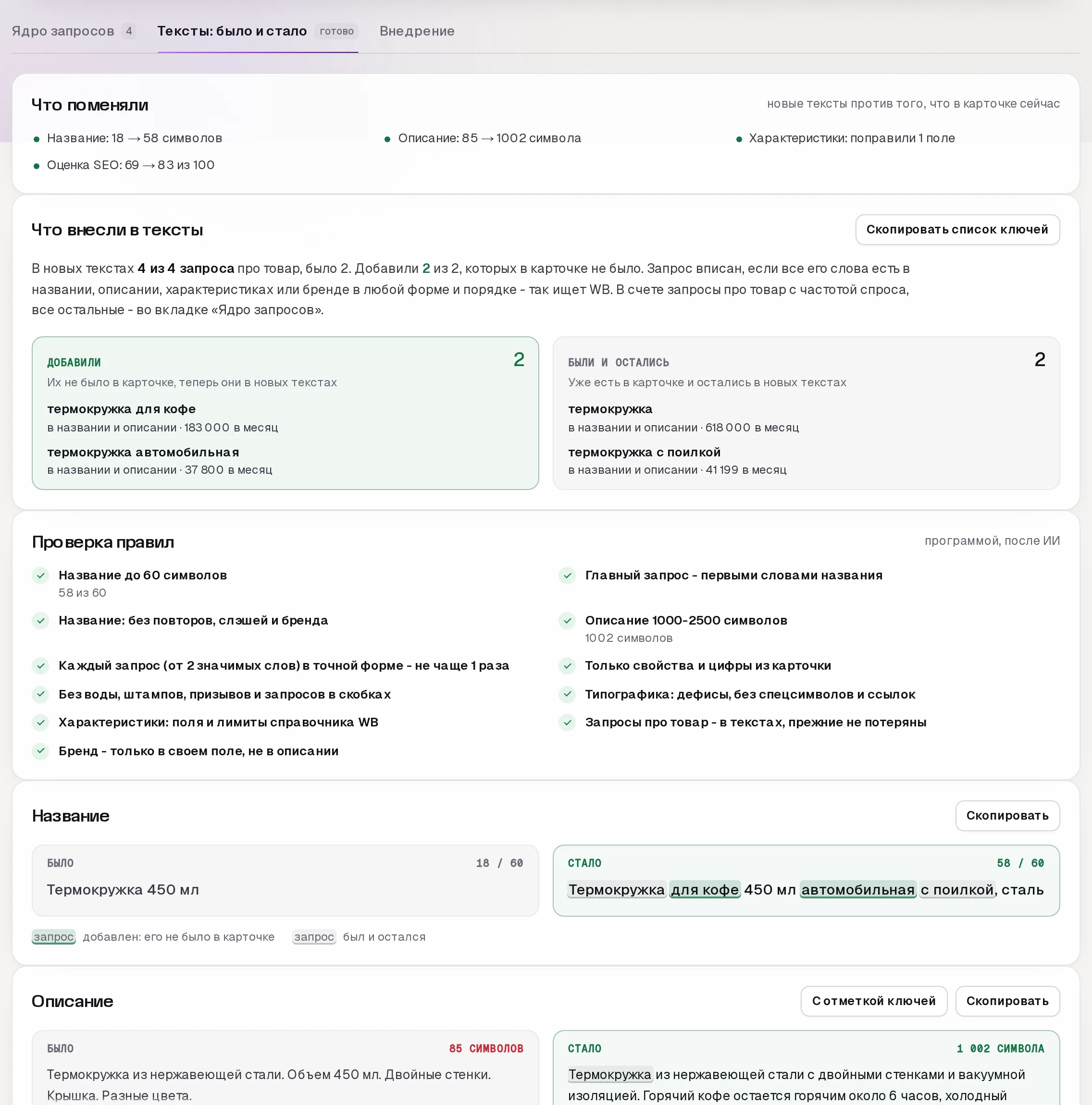Screen dimensions: 1092x1105
Task: Open the Внедрение tab
Action: (417, 31)
